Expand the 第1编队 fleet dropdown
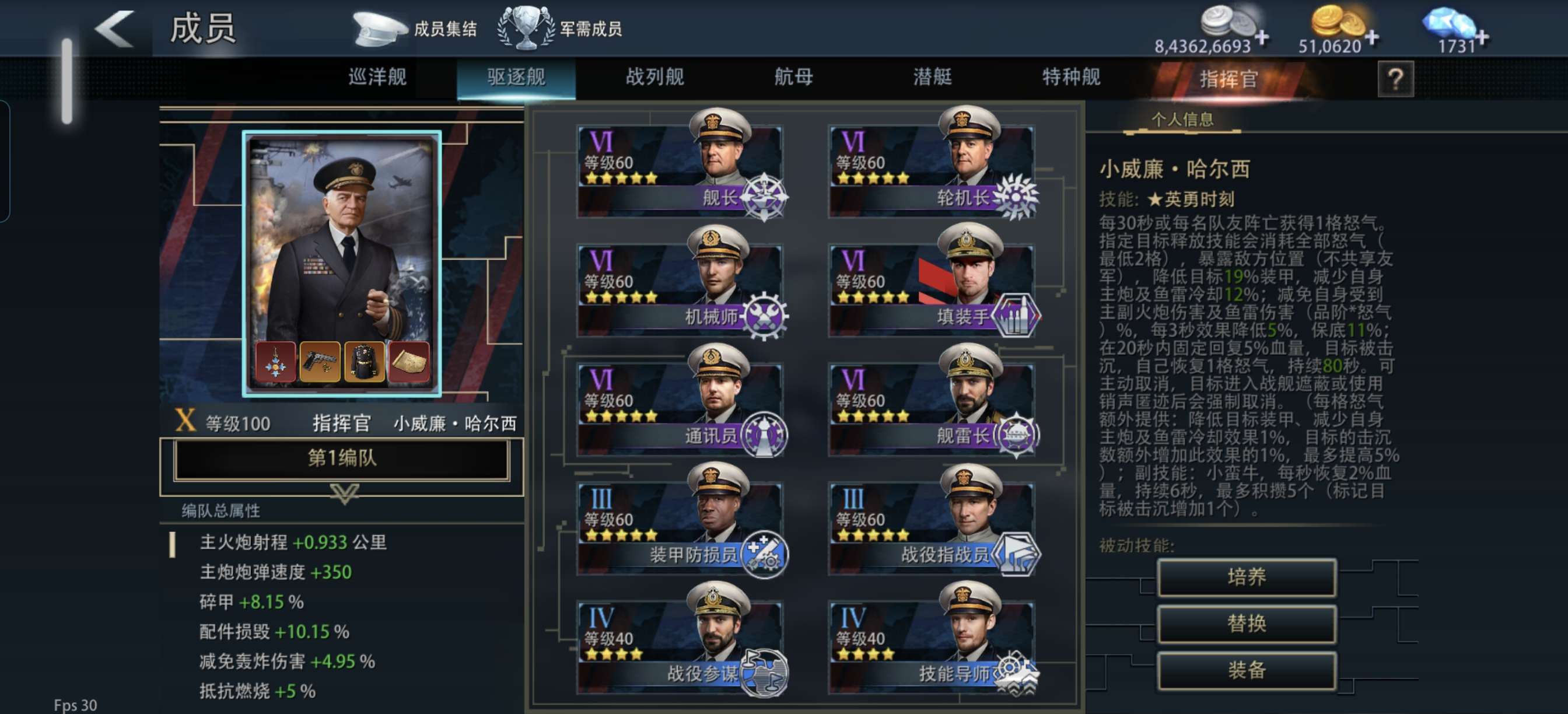 341,459
